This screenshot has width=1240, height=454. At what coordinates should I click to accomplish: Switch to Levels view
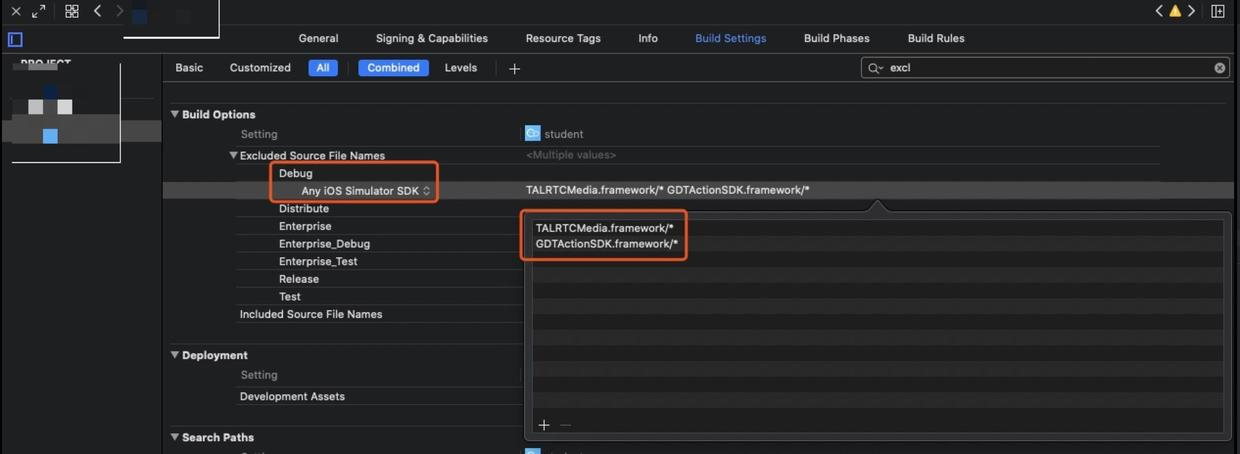tap(461, 68)
